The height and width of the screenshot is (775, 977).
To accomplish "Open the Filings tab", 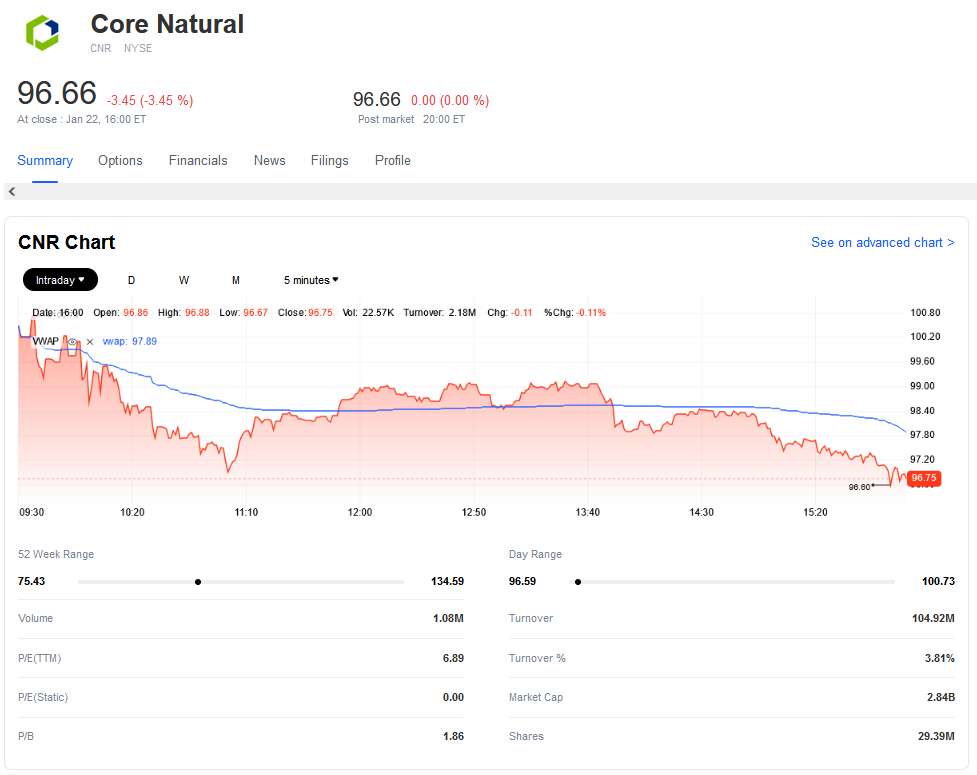I will [x=329, y=160].
